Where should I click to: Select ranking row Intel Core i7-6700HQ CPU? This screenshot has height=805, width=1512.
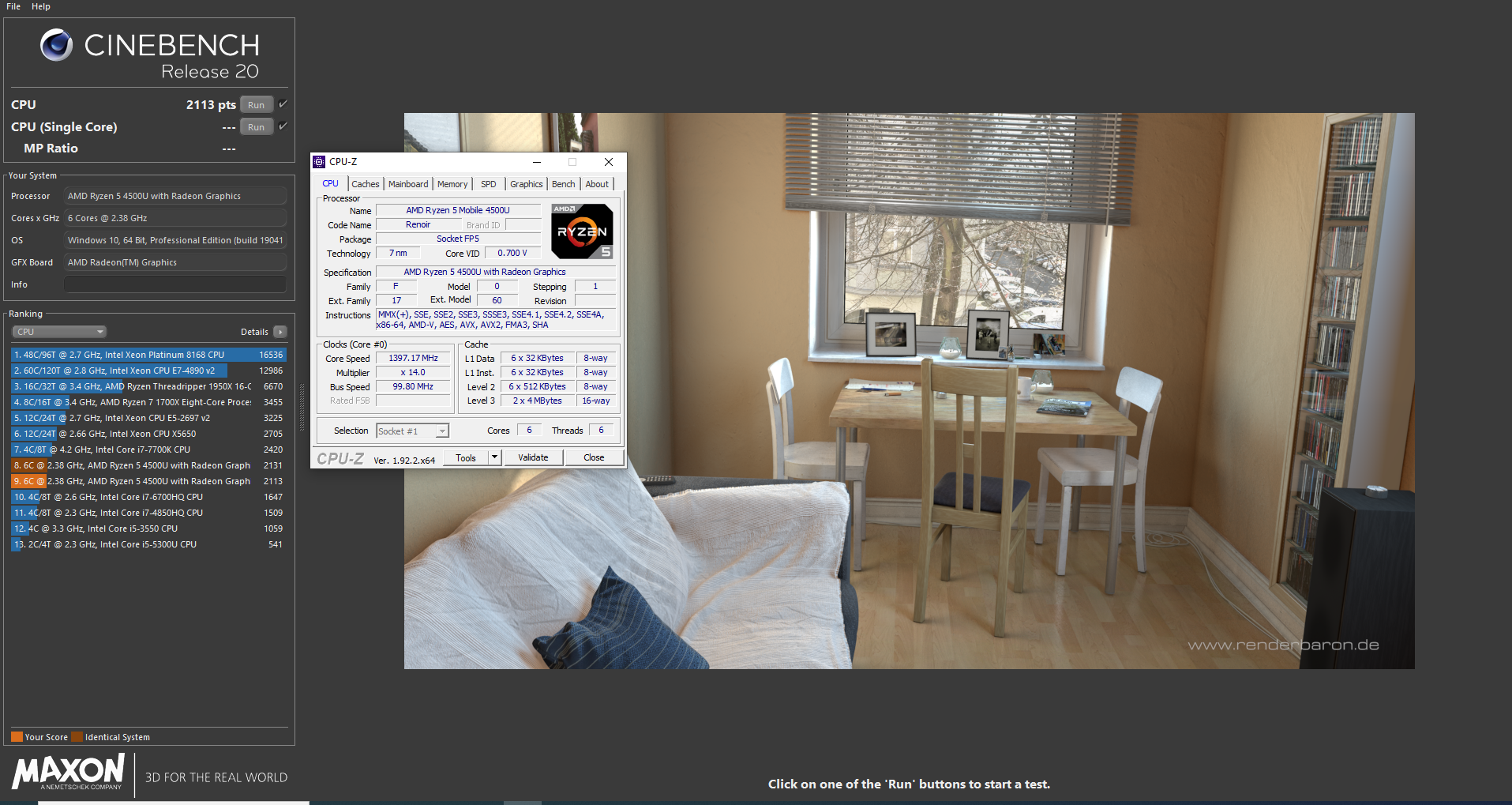[148, 497]
